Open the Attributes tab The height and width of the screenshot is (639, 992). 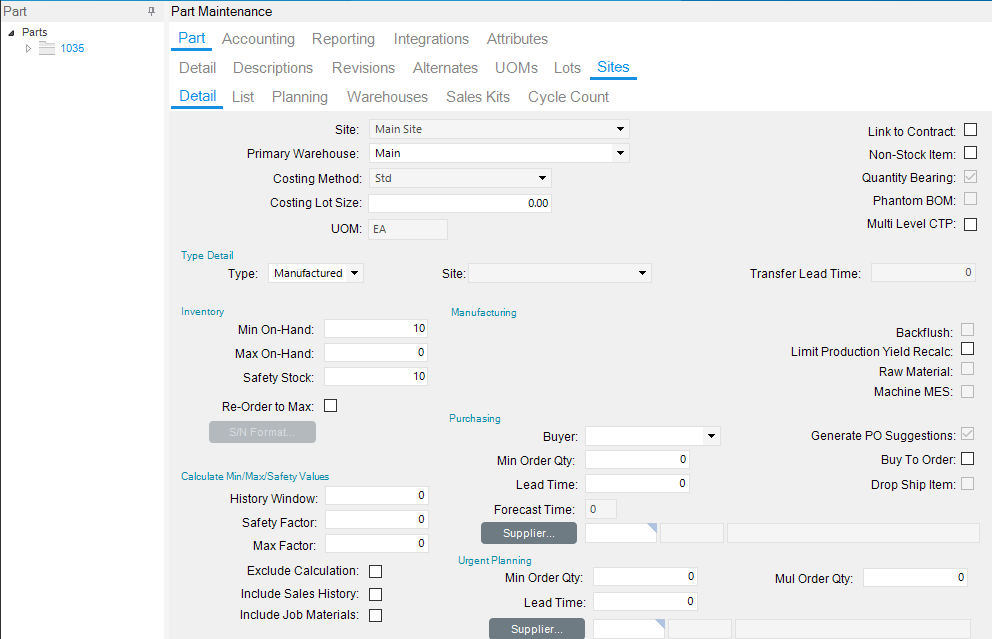coord(517,39)
